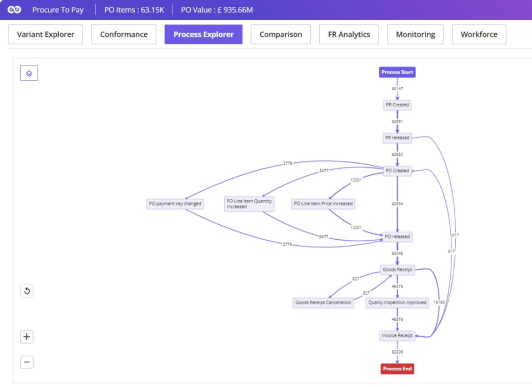Click the Goods Receipt node
Image resolution: width=532 pixels, height=387 pixels.
397,270
